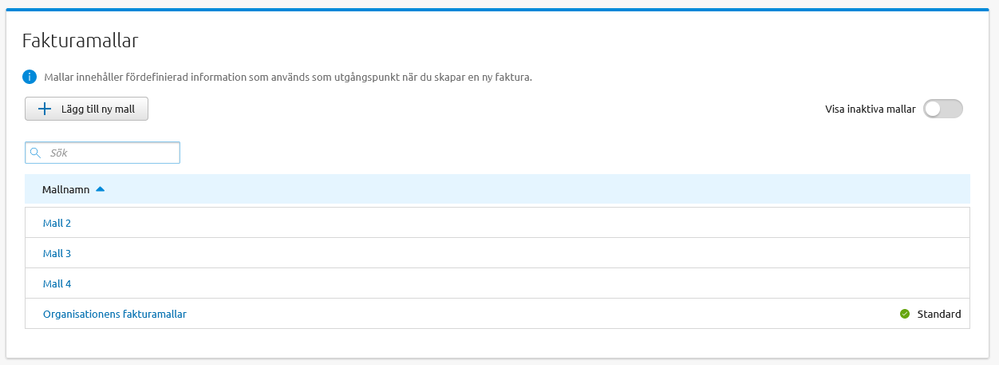Click the Standard label text

coord(939,314)
